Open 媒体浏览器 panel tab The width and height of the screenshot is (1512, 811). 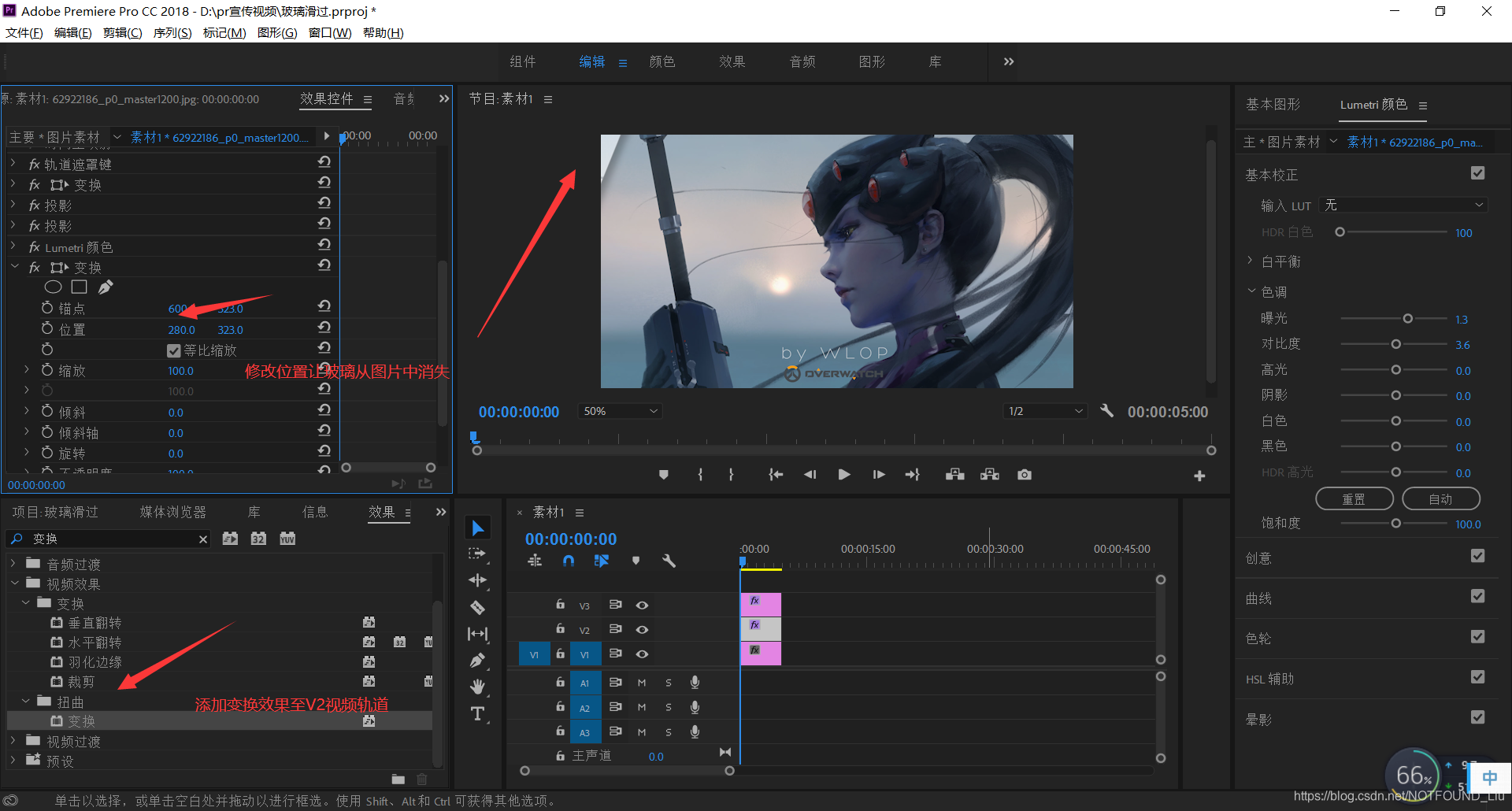173,512
